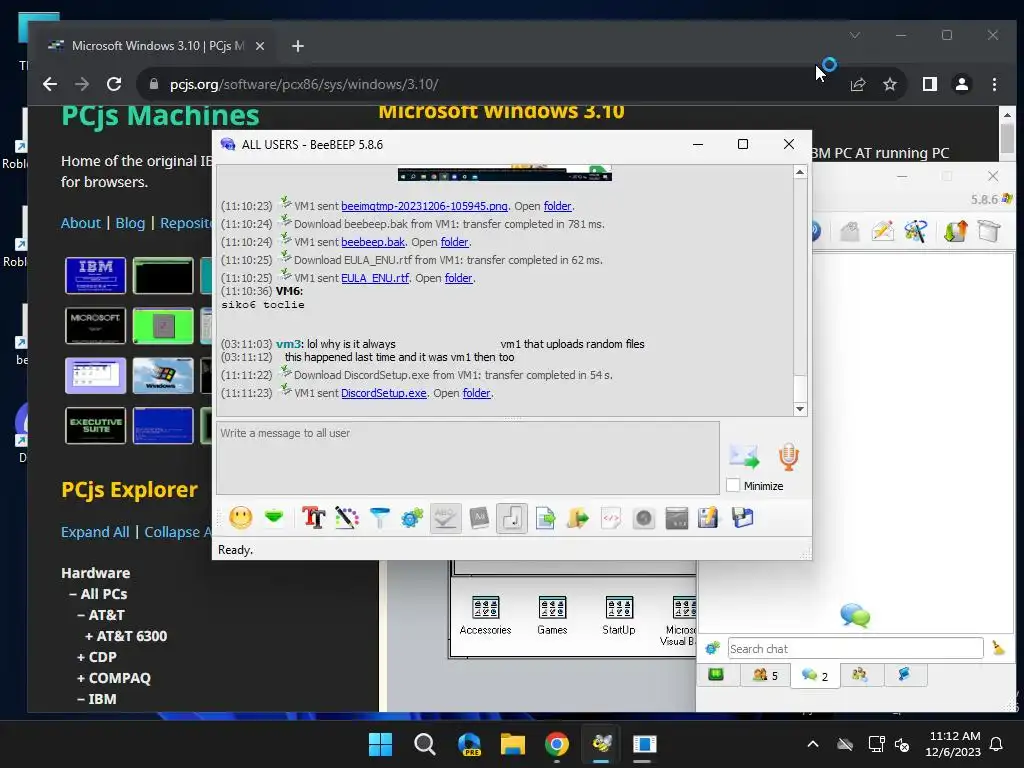Viewport: 1024px width, 768px height.
Task: Open the beeimgtmp-20231206-105945.png link
Action: coord(424,206)
